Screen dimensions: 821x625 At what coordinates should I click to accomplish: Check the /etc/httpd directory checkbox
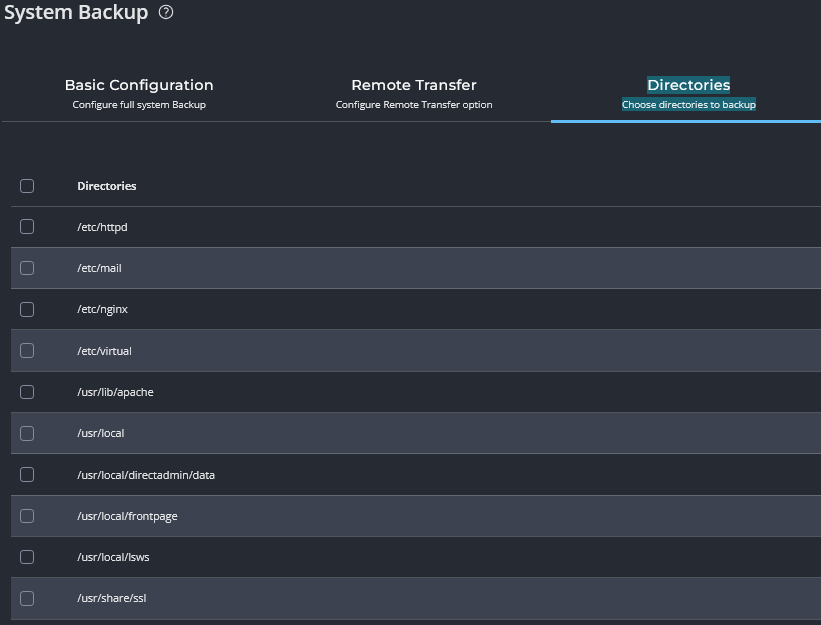[x=27, y=227]
